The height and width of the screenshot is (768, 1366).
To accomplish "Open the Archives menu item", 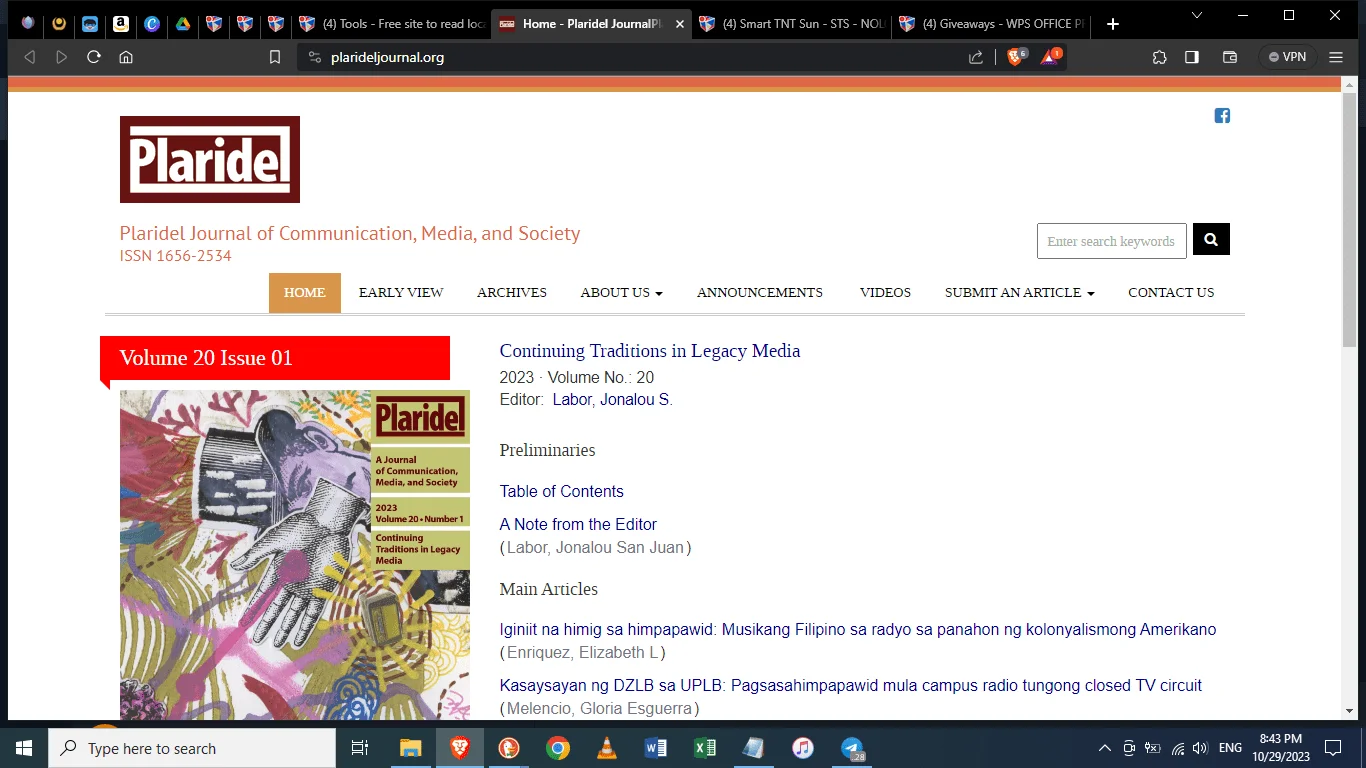I will tap(512, 293).
